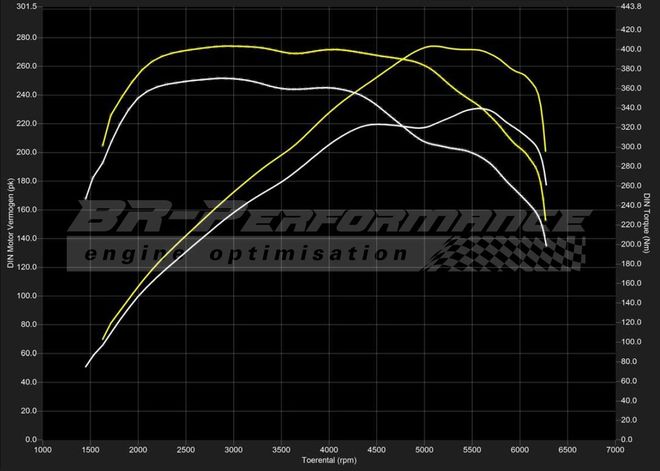Click the 200.0 label on left power axis
660x471 pixels.
pyautogui.click(x=26, y=152)
